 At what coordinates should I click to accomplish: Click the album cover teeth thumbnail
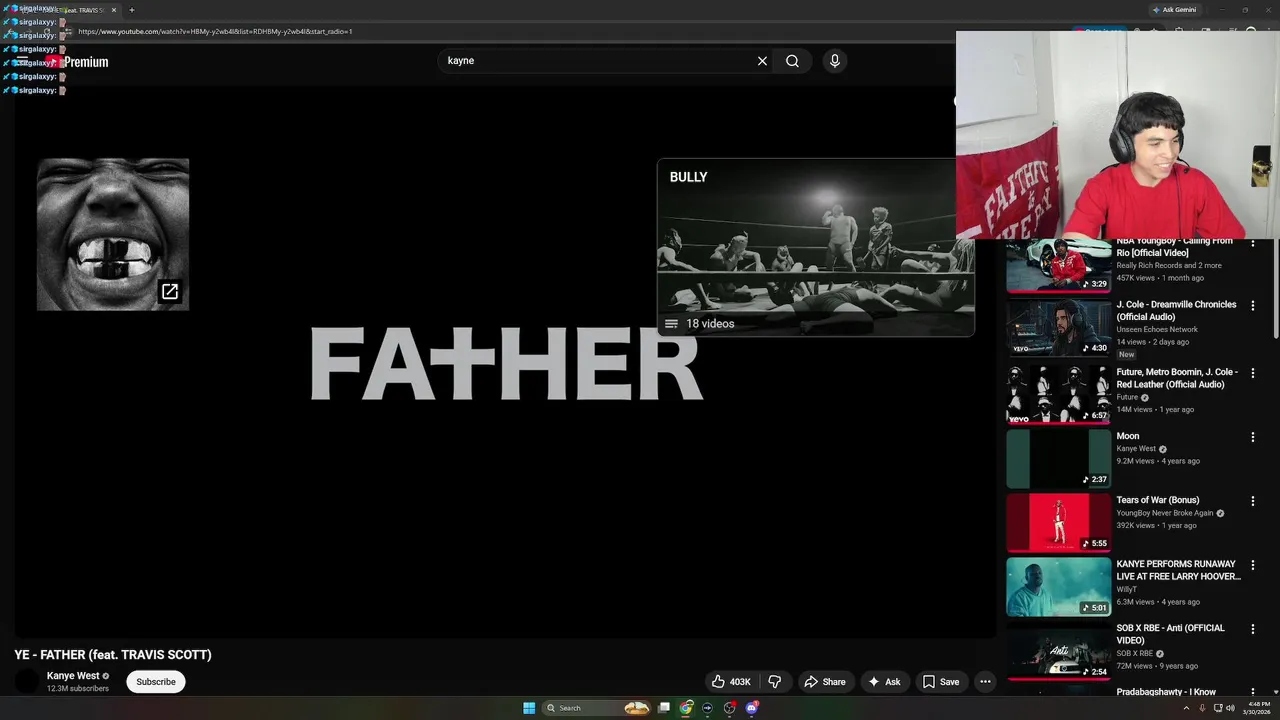coord(113,234)
